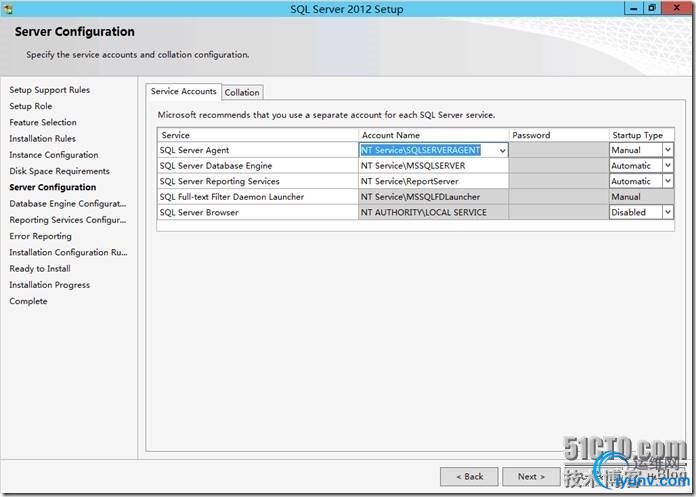Viewport: 696px width, 497px height.
Task: Click the Database Engine Configuration step
Action: [68, 204]
